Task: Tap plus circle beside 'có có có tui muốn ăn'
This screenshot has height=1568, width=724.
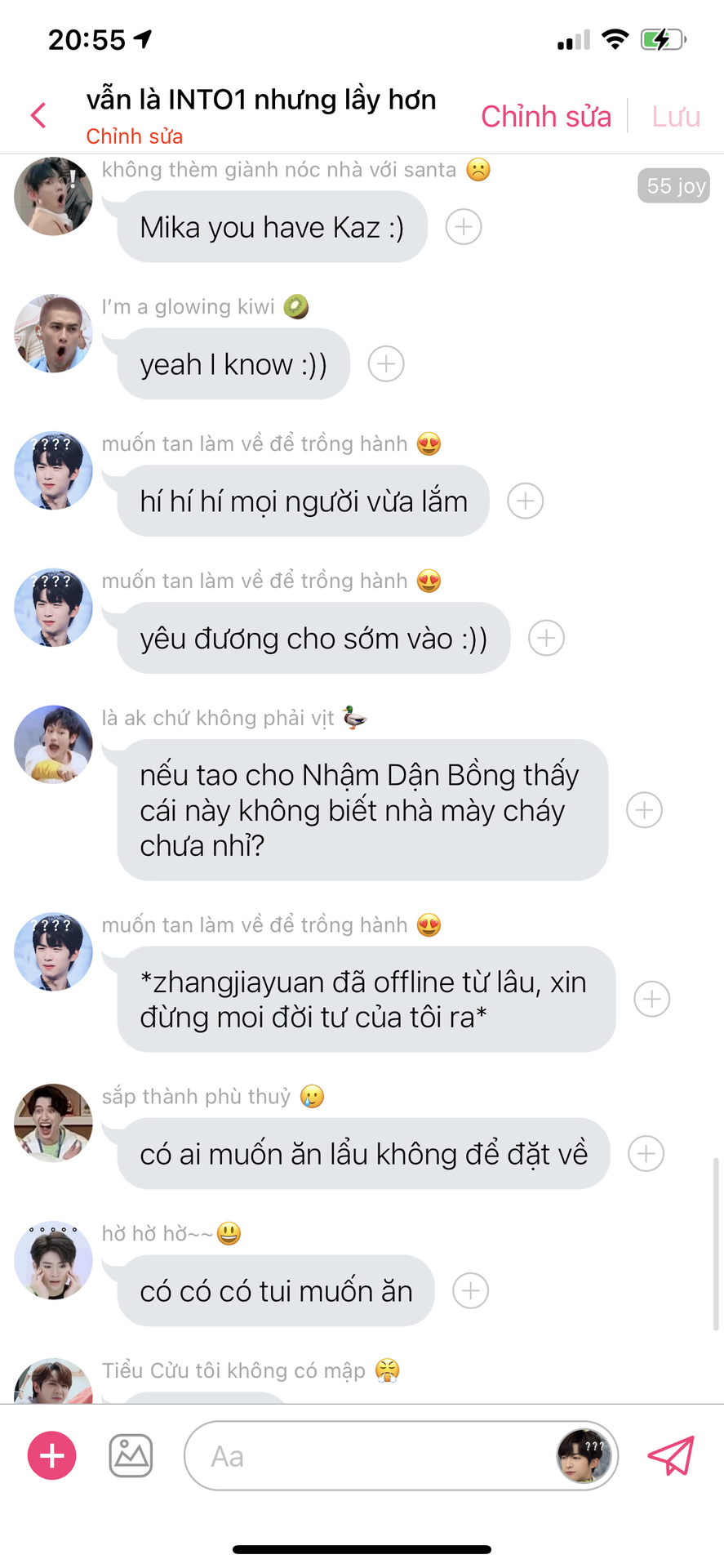Action: [x=471, y=1290]
